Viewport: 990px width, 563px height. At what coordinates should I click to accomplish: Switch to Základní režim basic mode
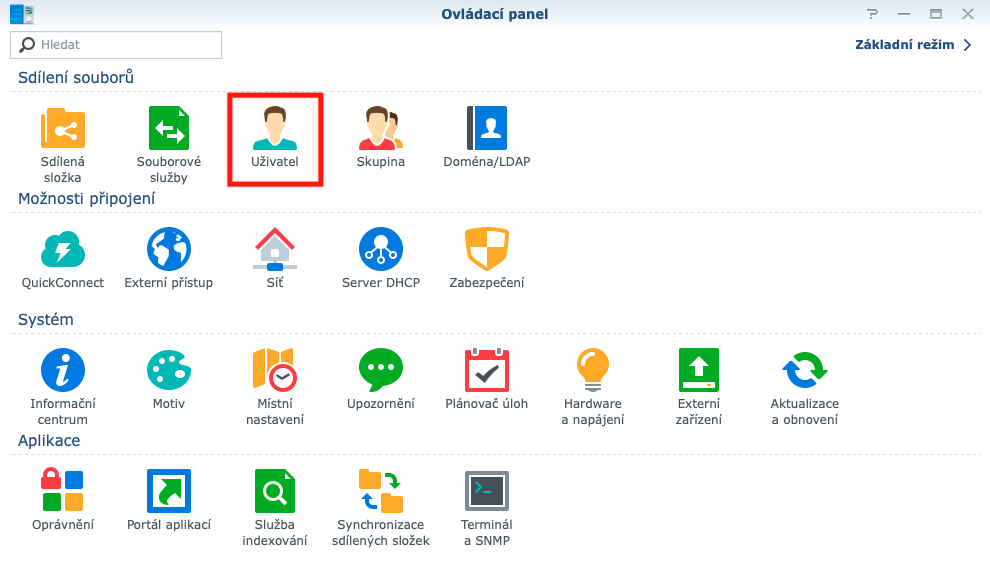coord(913,45)
